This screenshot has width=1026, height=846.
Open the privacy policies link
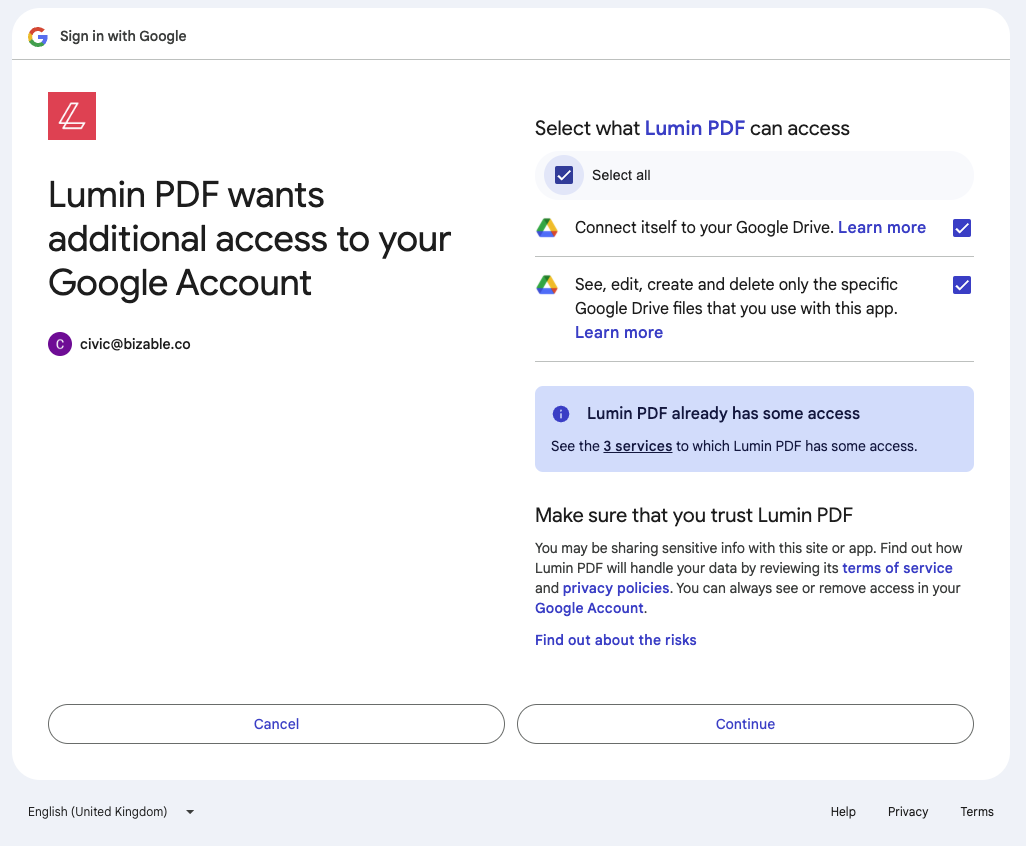(x=615, y=588)
